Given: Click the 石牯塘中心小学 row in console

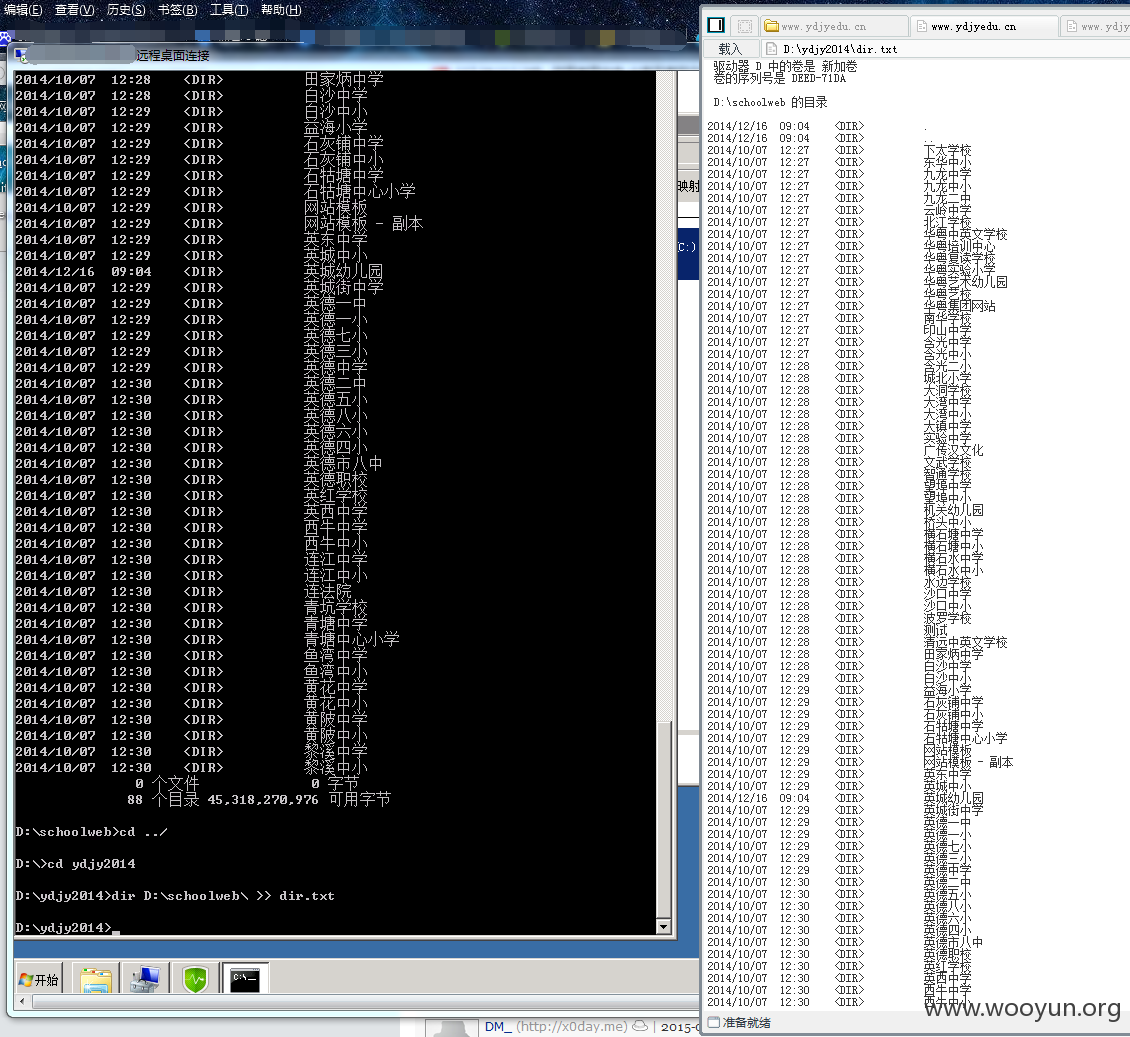Looking at the screenshot, I should point(215,192).
